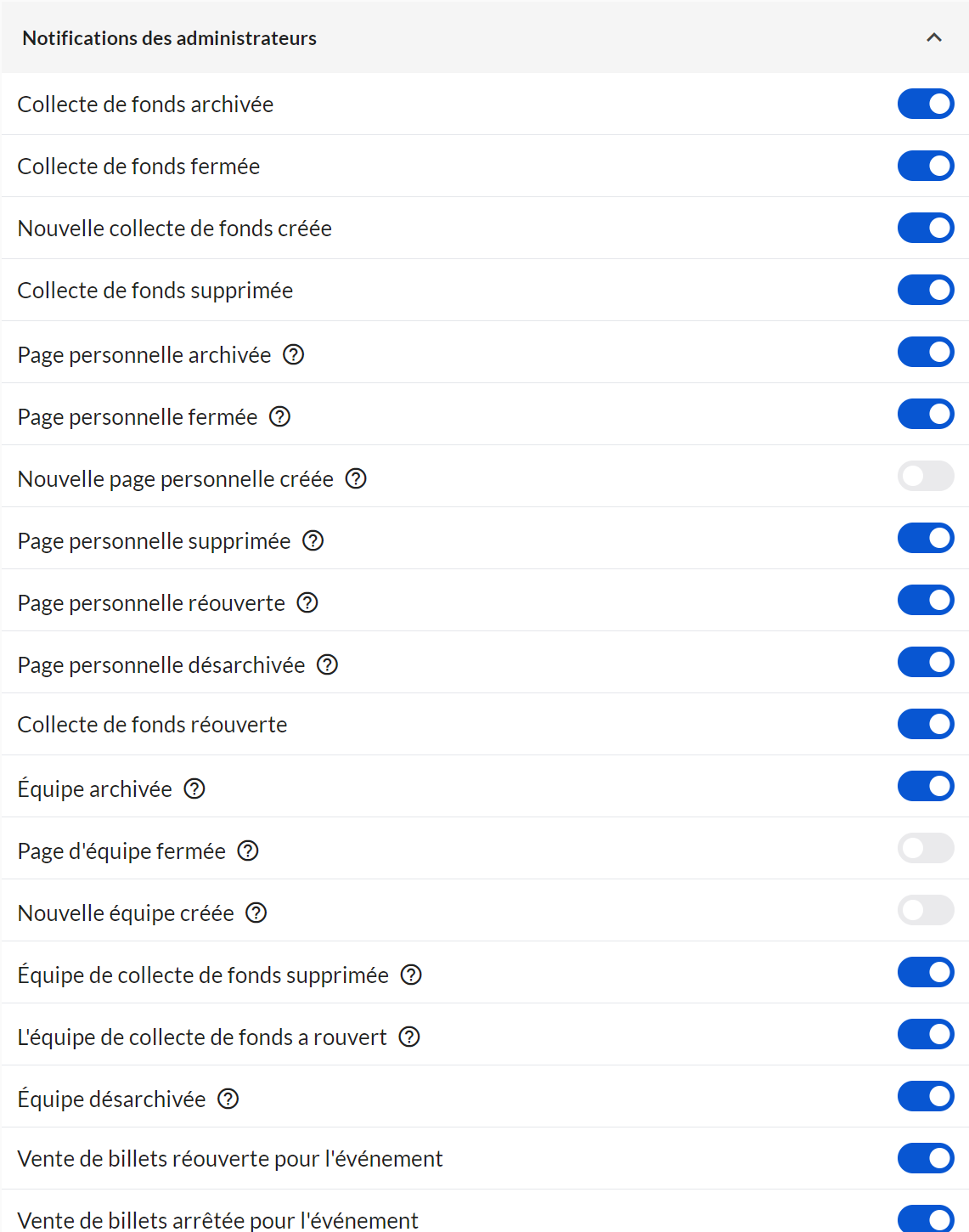The width and height of the screenshot is (969, 1232).
Task: Turn off Collecte de fonds supprimée toggle
Action: [x=926, y=290]
